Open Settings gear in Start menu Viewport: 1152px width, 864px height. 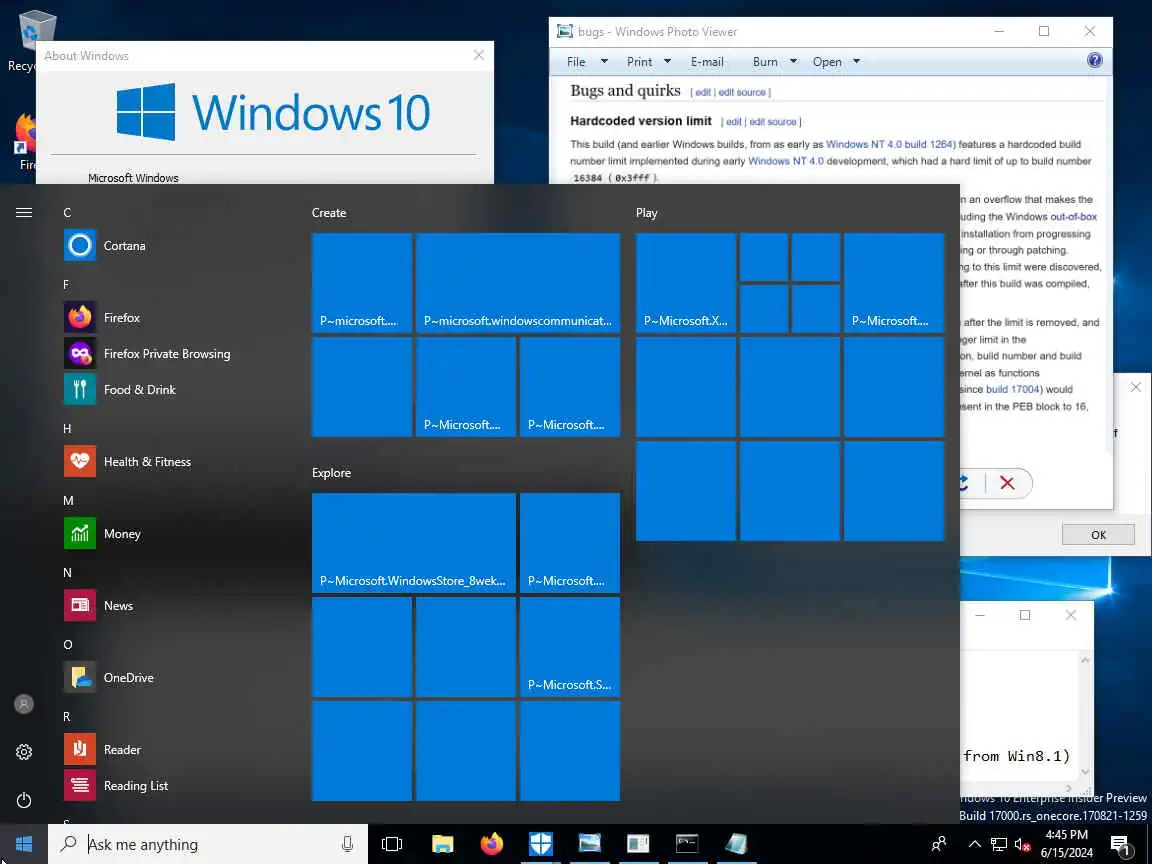coord(24,752)
